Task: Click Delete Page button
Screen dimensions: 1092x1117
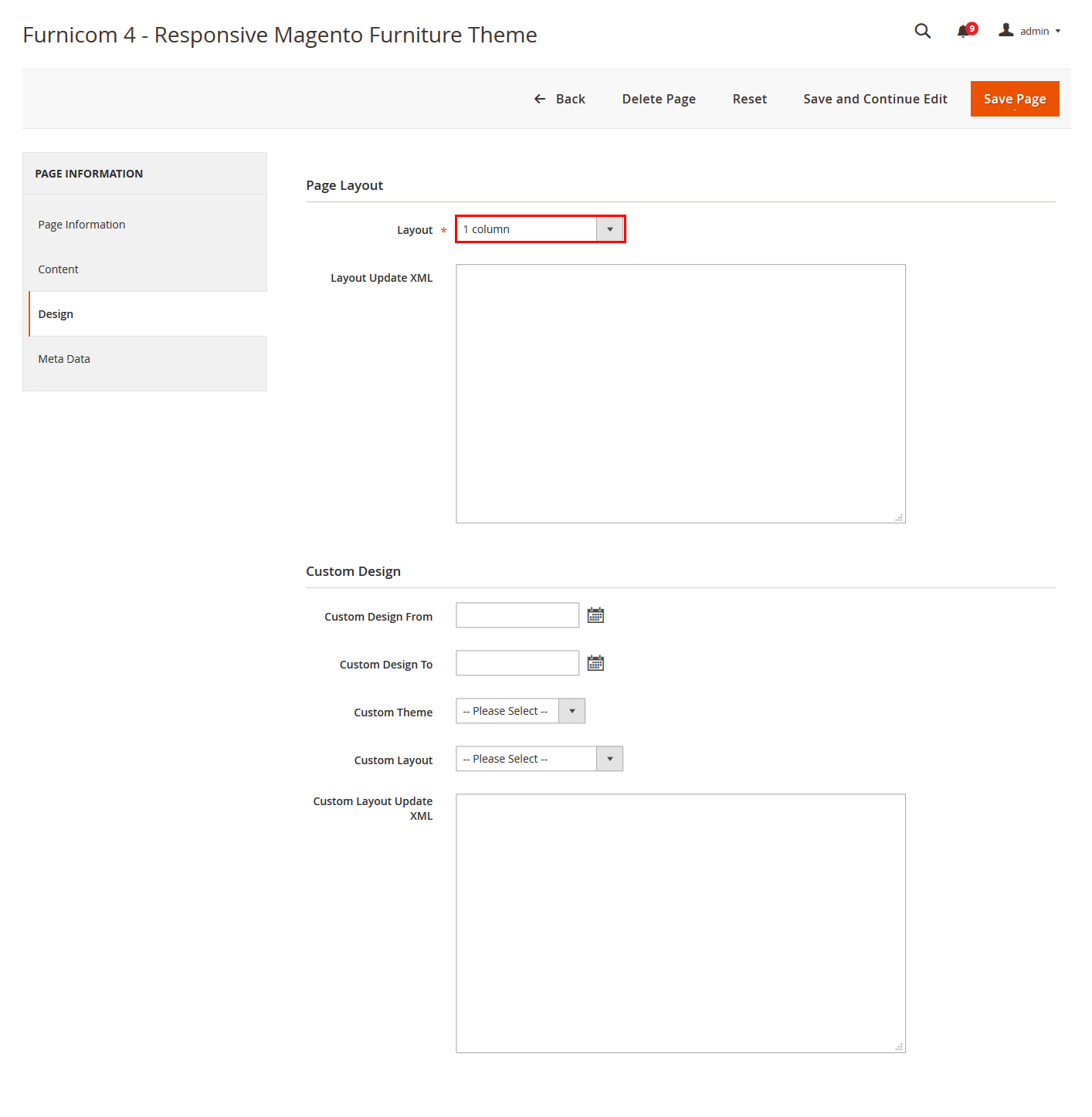Action: (x=659, y=99)
